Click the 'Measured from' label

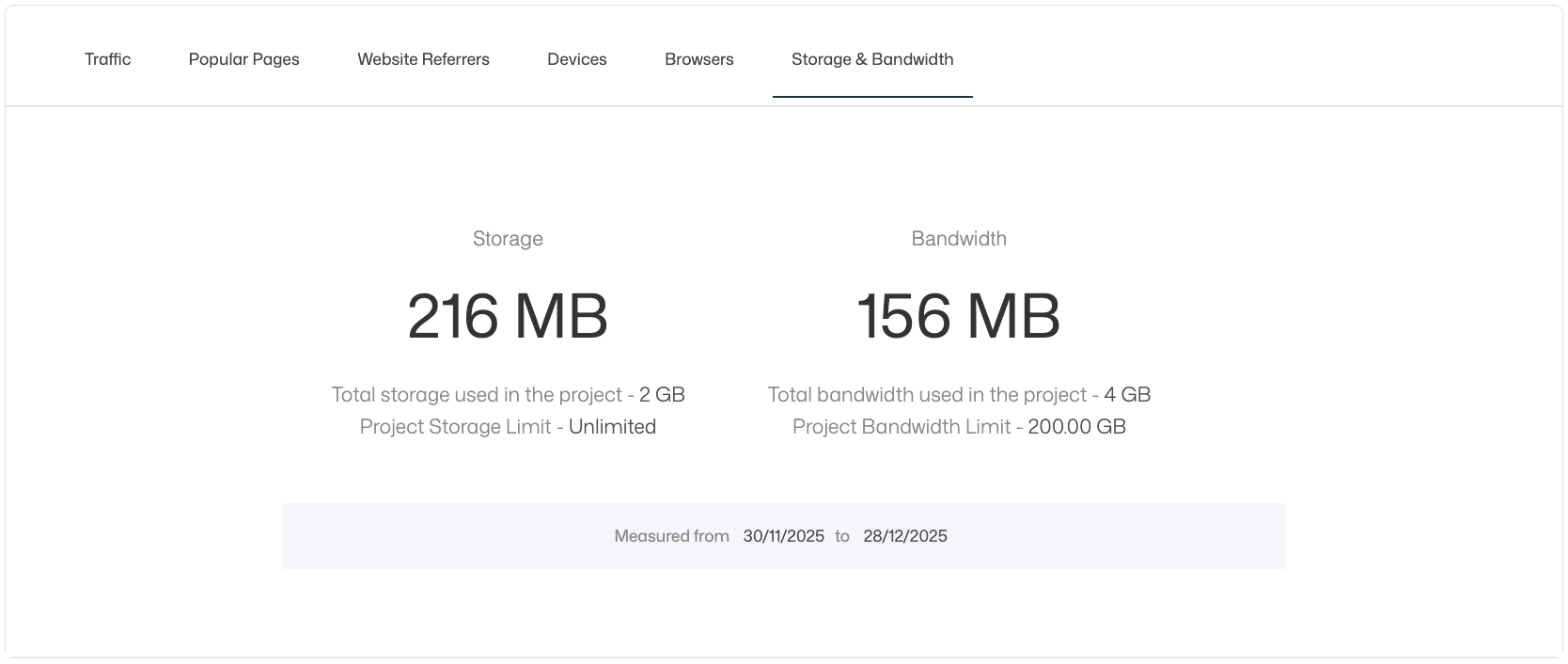[x=671, y=536]
